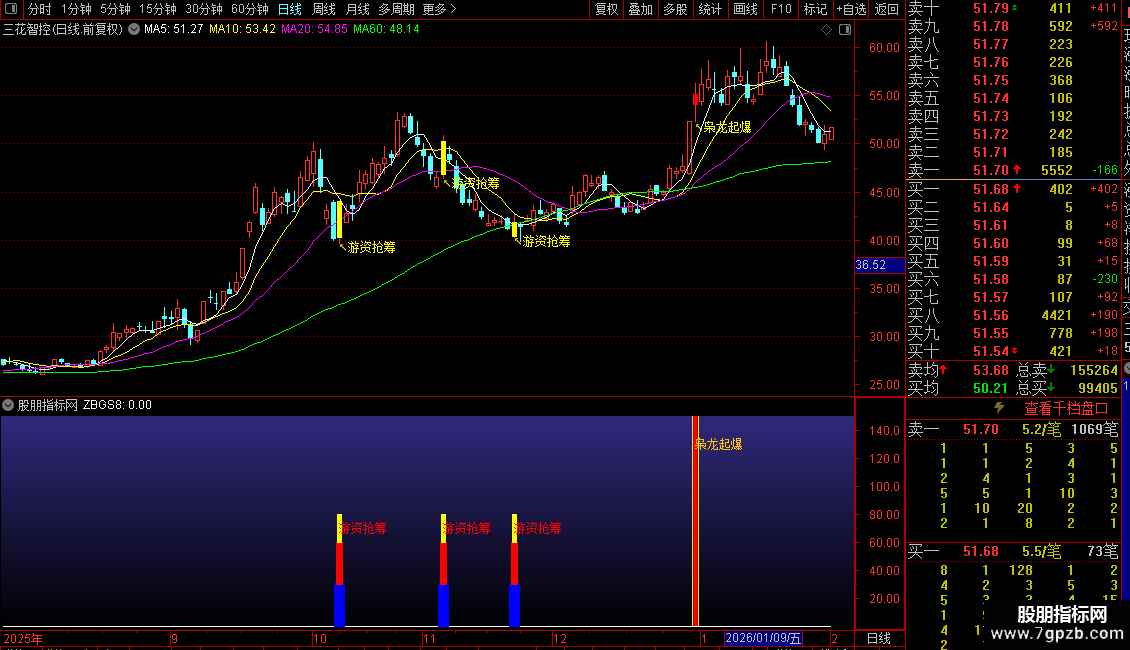Open 查看千档盘口 link
This screenshot has width=1130, height=650.
(1066, 409)
